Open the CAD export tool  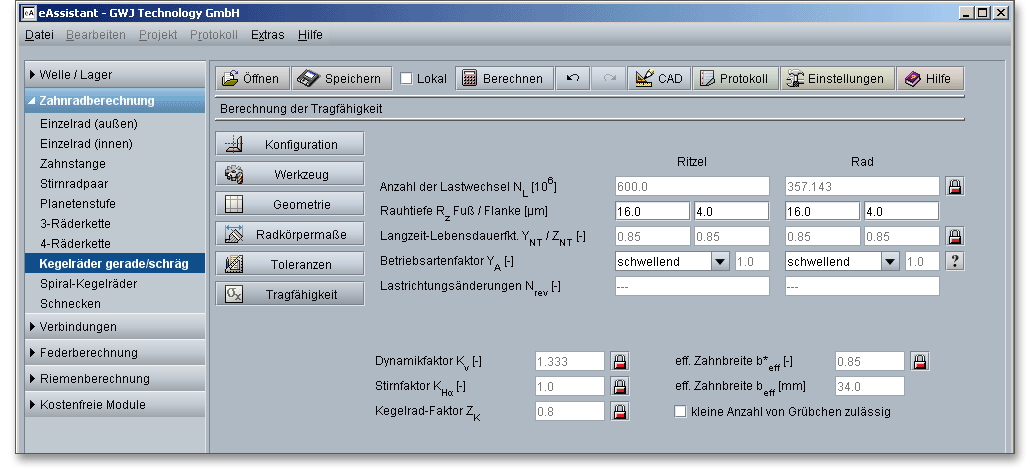[658, 79]
